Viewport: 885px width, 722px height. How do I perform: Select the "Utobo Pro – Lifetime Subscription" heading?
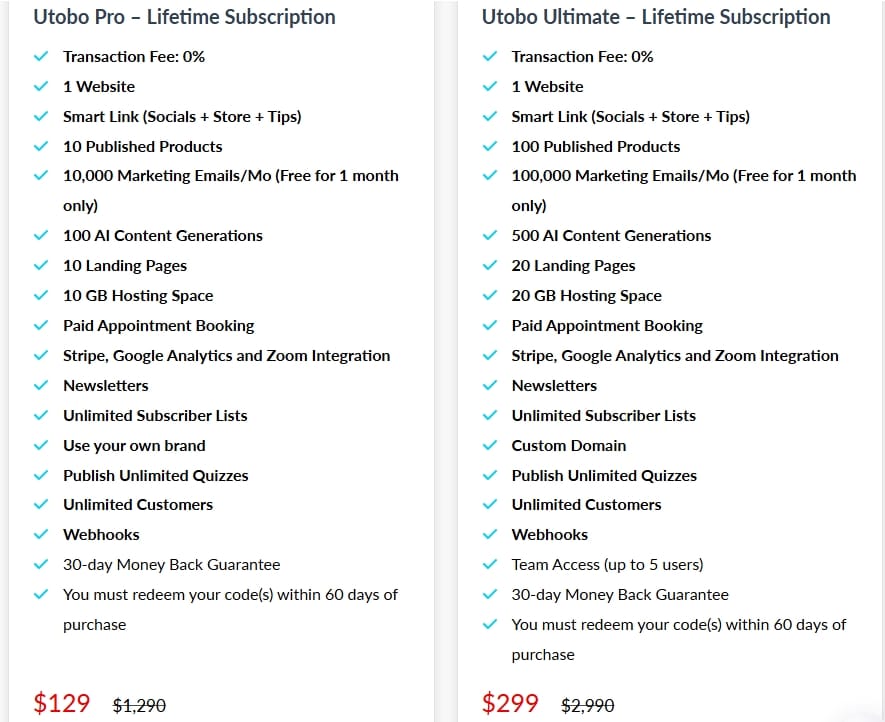[184, 17]
